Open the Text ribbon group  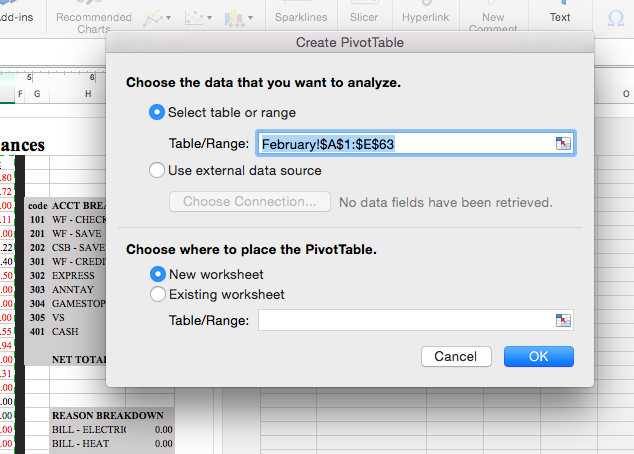coord(560,17)
